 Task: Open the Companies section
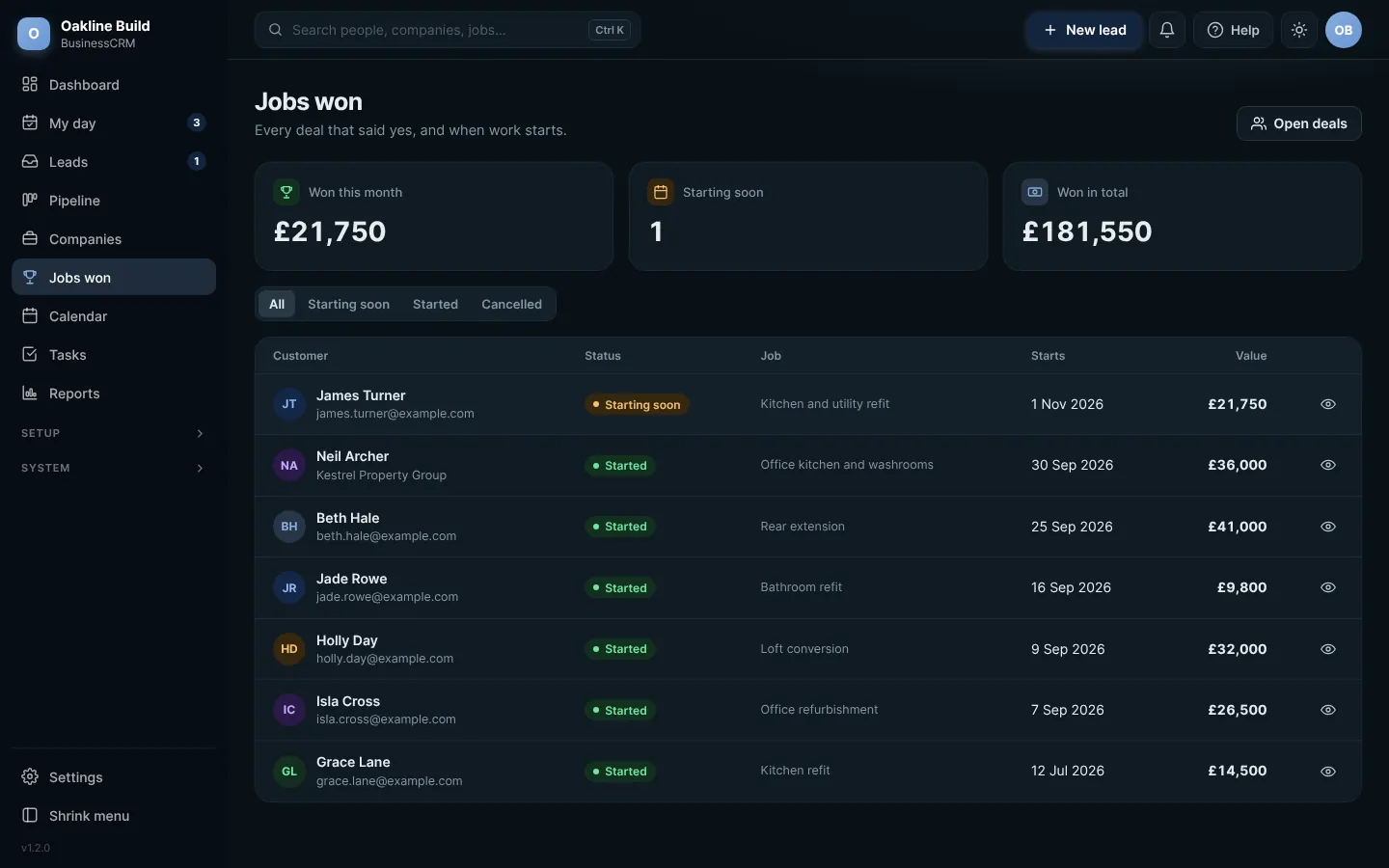coord(114,239)
